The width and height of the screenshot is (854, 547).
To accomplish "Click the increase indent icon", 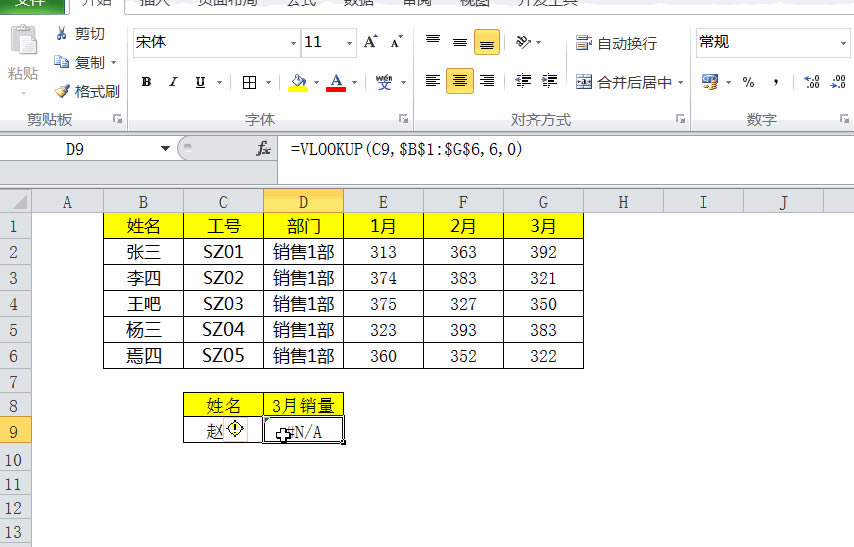I will pos(549,81).
